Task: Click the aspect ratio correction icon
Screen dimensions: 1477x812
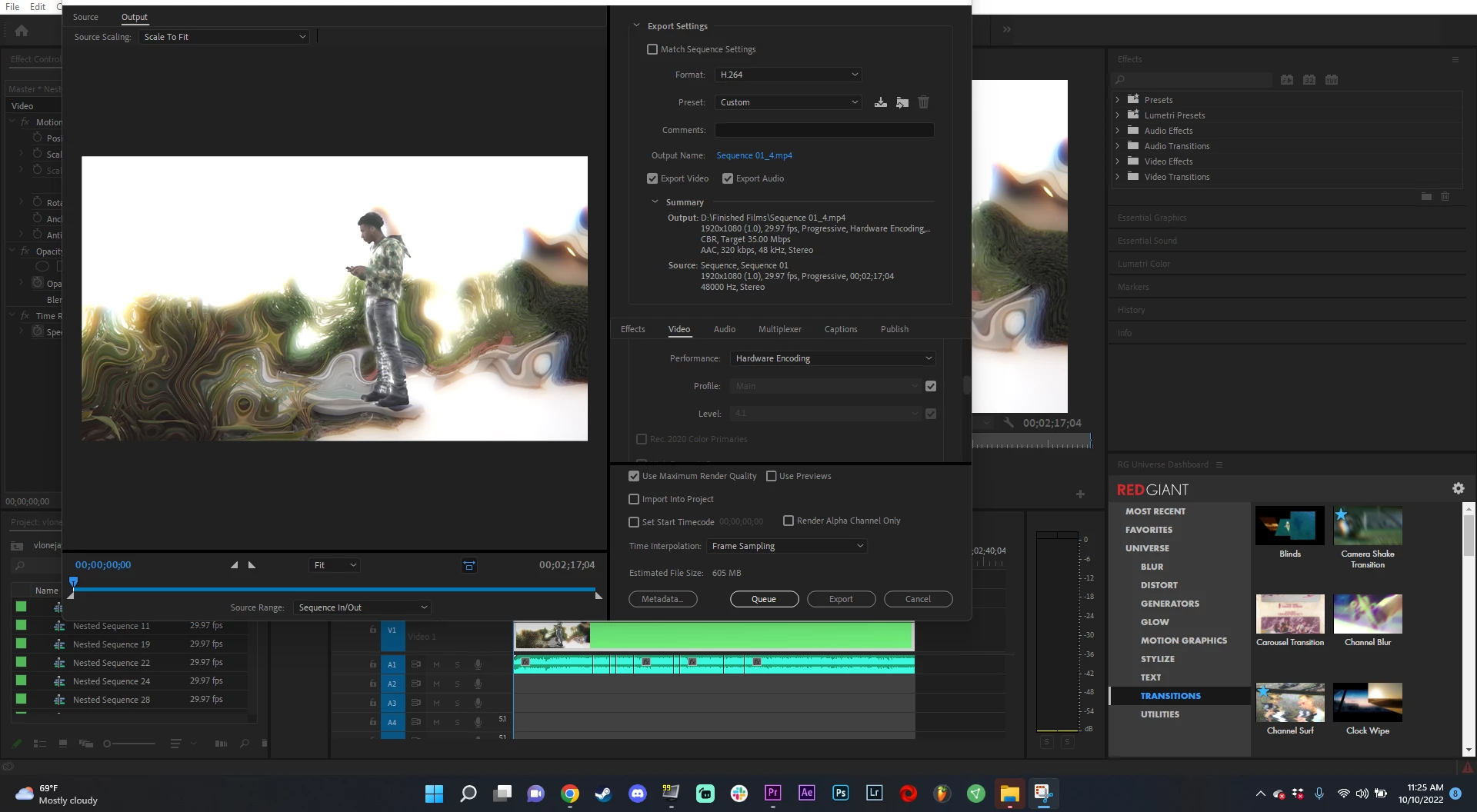Action: click(x=468, y=565)
